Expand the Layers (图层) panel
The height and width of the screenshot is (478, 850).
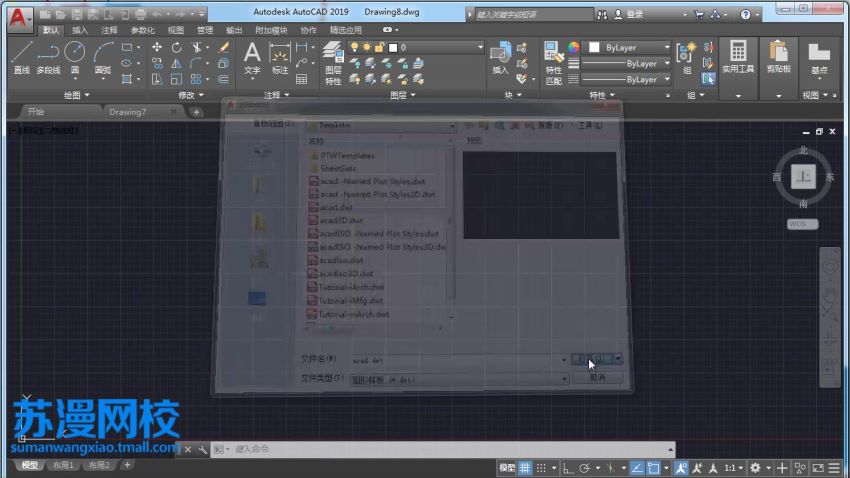click(403, 95)
